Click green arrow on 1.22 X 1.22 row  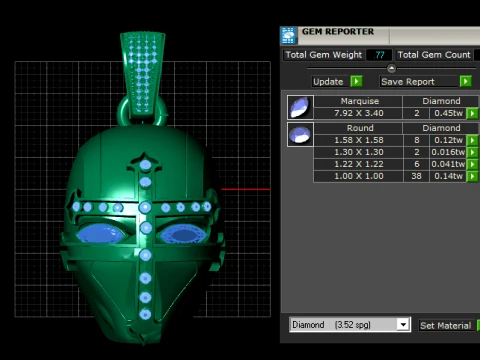click(472, 164)
